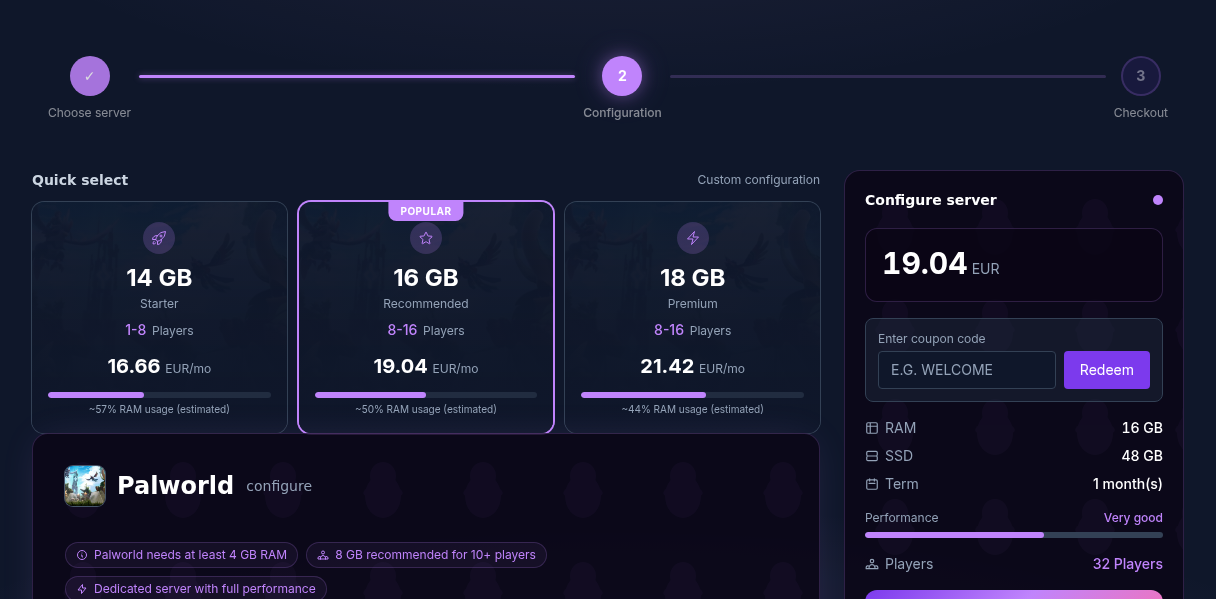
Task: Click the 'Quick select' heading
Action: point(80,180)
